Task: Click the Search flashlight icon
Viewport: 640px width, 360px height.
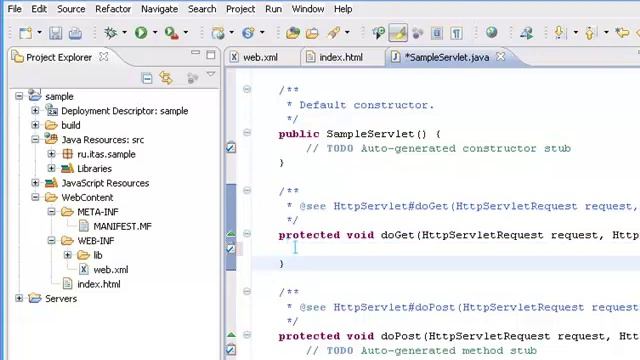Action: (x=333, y=33)
